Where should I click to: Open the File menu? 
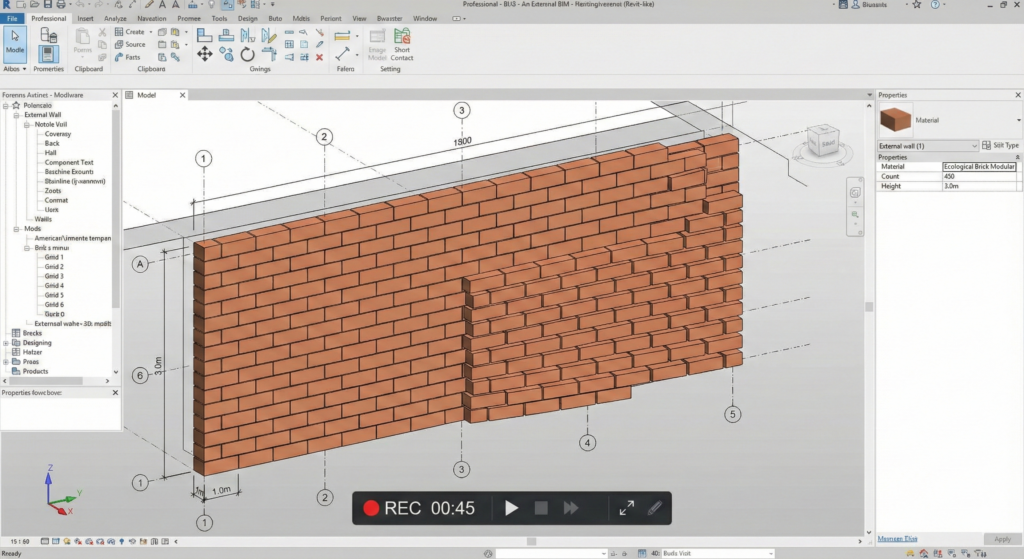tap(12, 18)
